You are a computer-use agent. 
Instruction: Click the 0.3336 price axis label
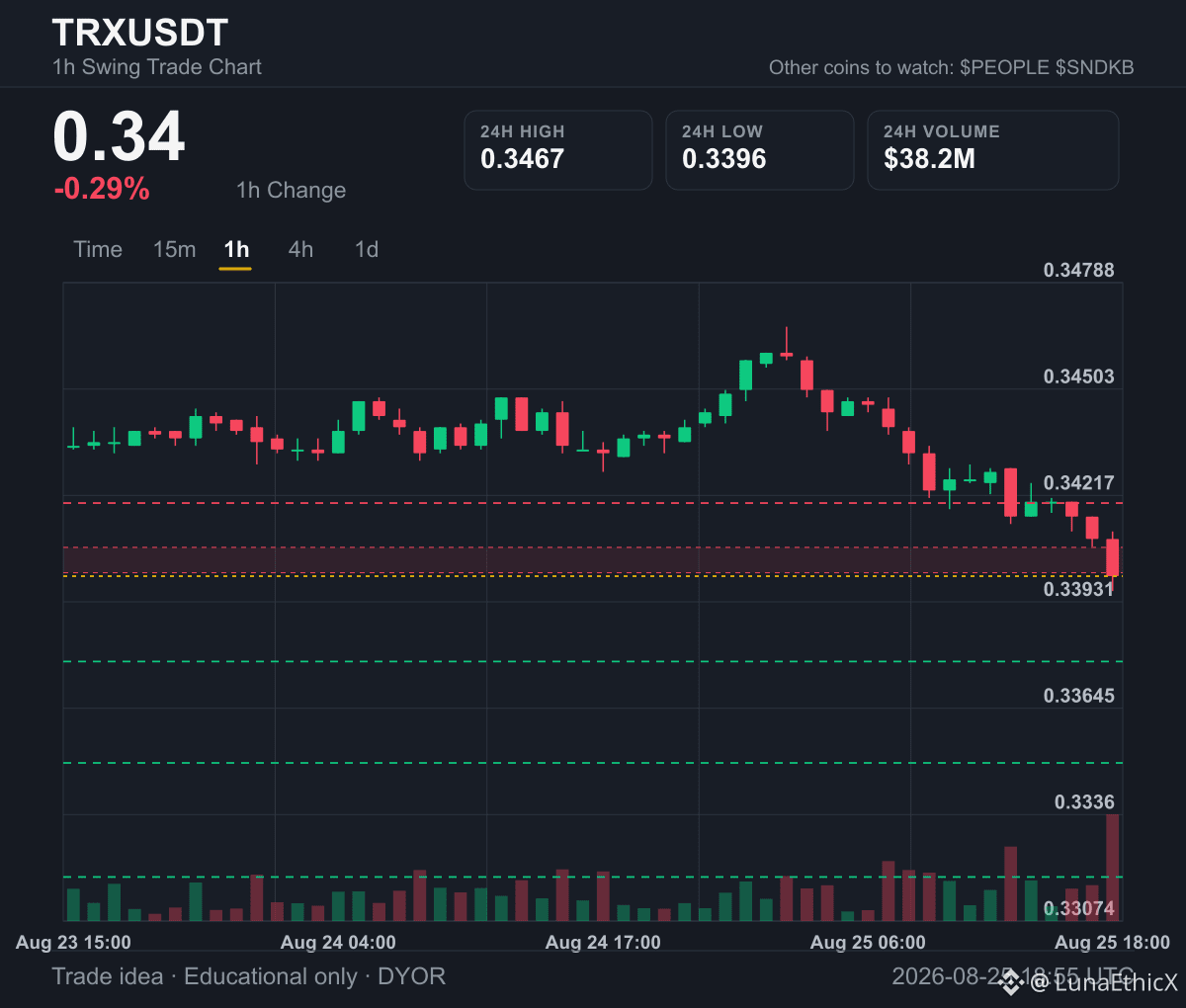point(1084,801)
